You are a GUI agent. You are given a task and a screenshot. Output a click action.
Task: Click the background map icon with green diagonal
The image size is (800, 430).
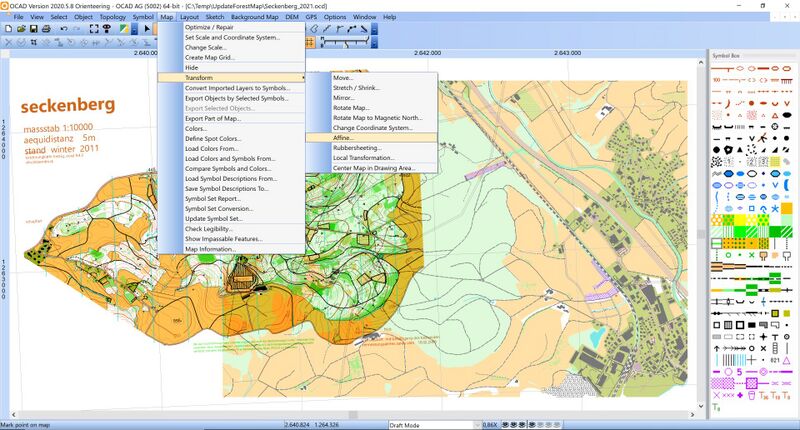point(124,29)
